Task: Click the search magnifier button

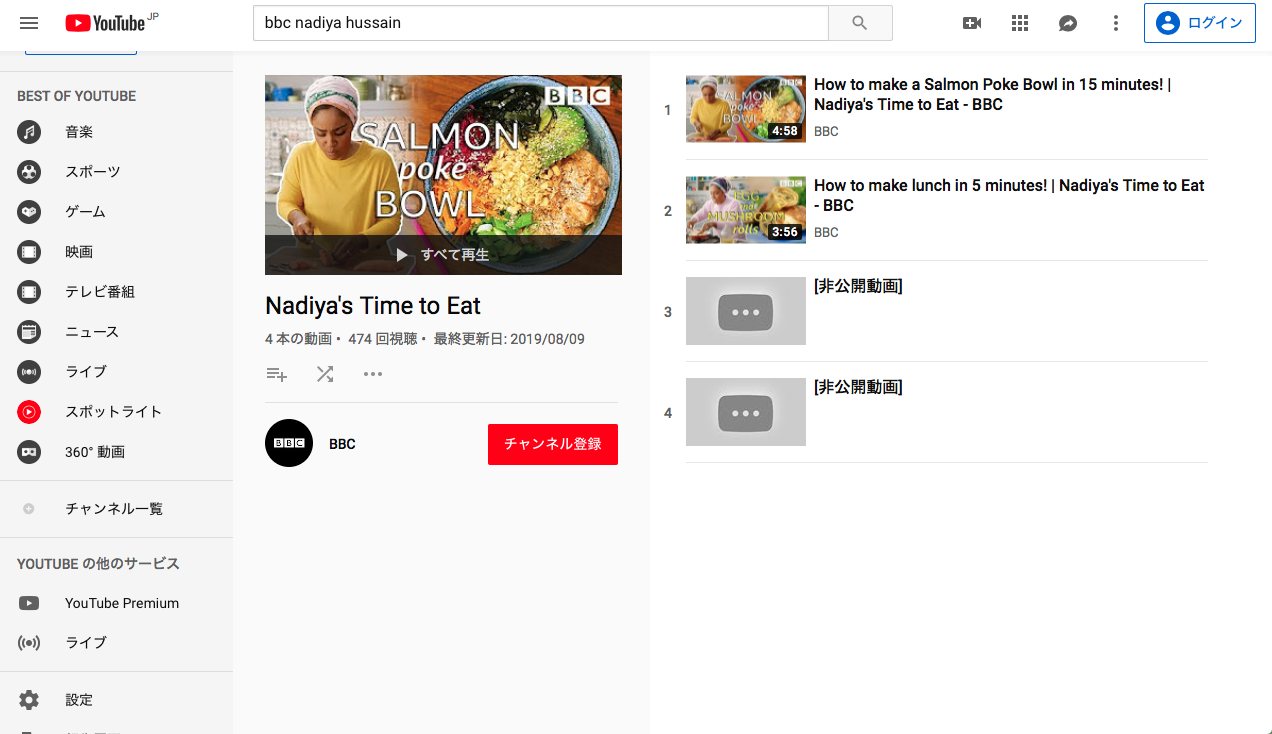Action: 860,23
